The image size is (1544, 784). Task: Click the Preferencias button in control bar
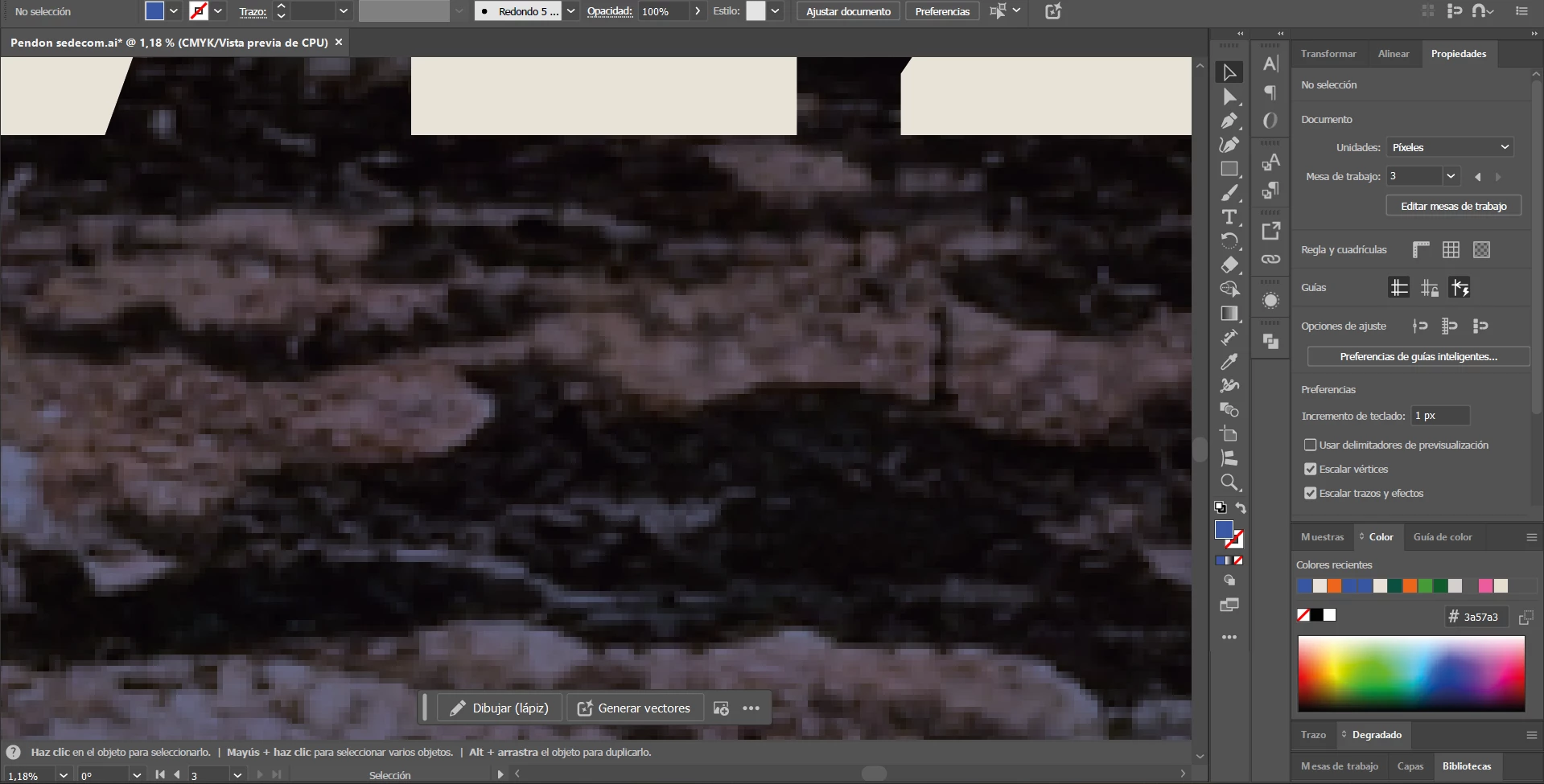pos(942,11)
